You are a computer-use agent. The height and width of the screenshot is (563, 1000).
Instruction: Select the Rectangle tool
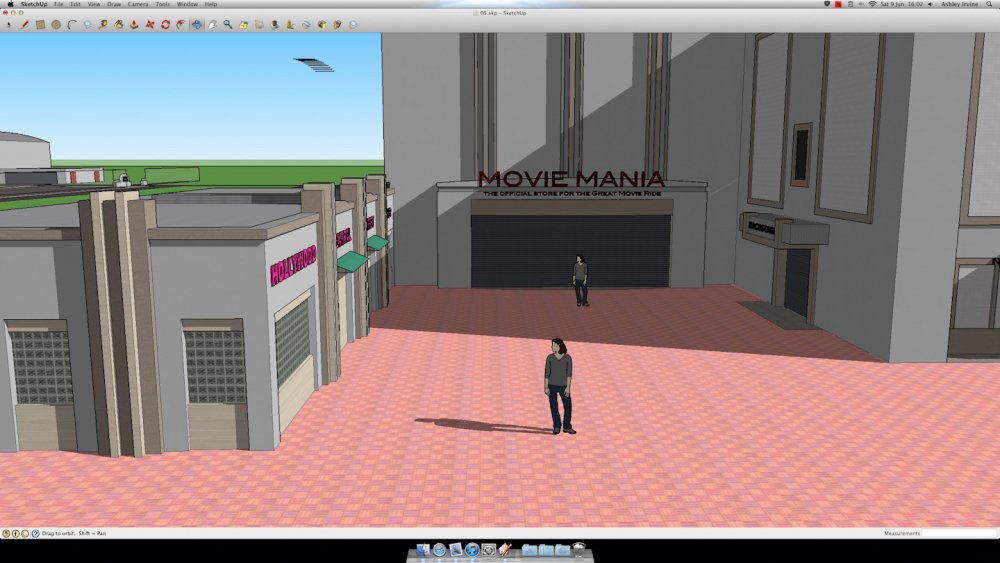coord(40,25)
